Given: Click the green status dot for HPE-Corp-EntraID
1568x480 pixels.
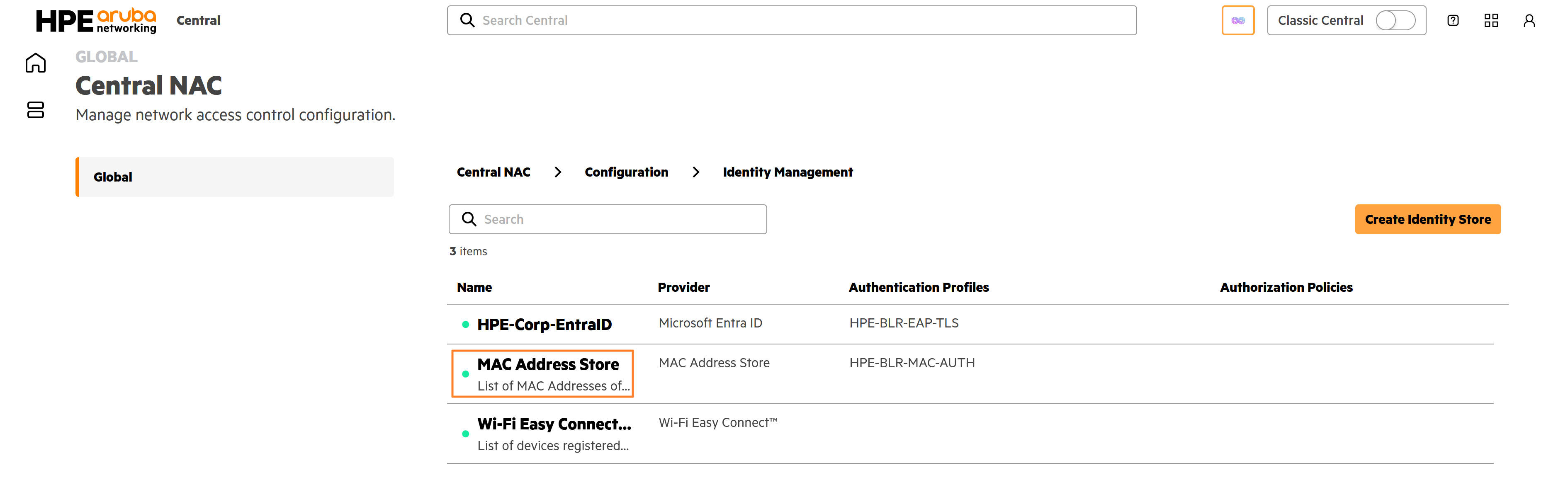Looking at the screenshot, I should pos(466,324).
